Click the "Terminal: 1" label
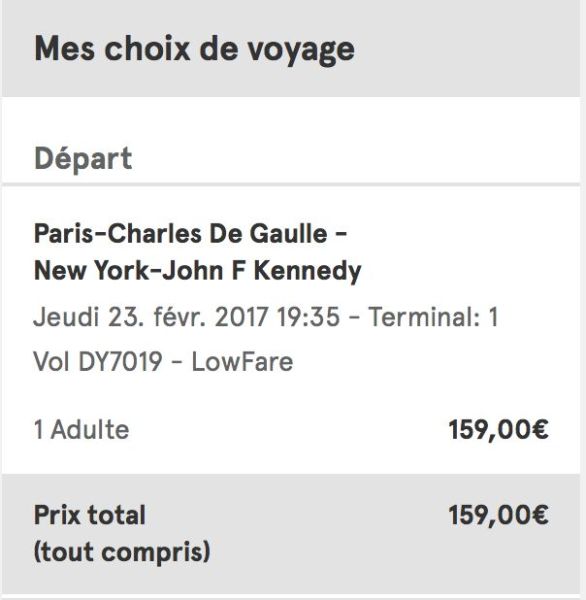Screen dimensions: 586x600 pos(433,317)
